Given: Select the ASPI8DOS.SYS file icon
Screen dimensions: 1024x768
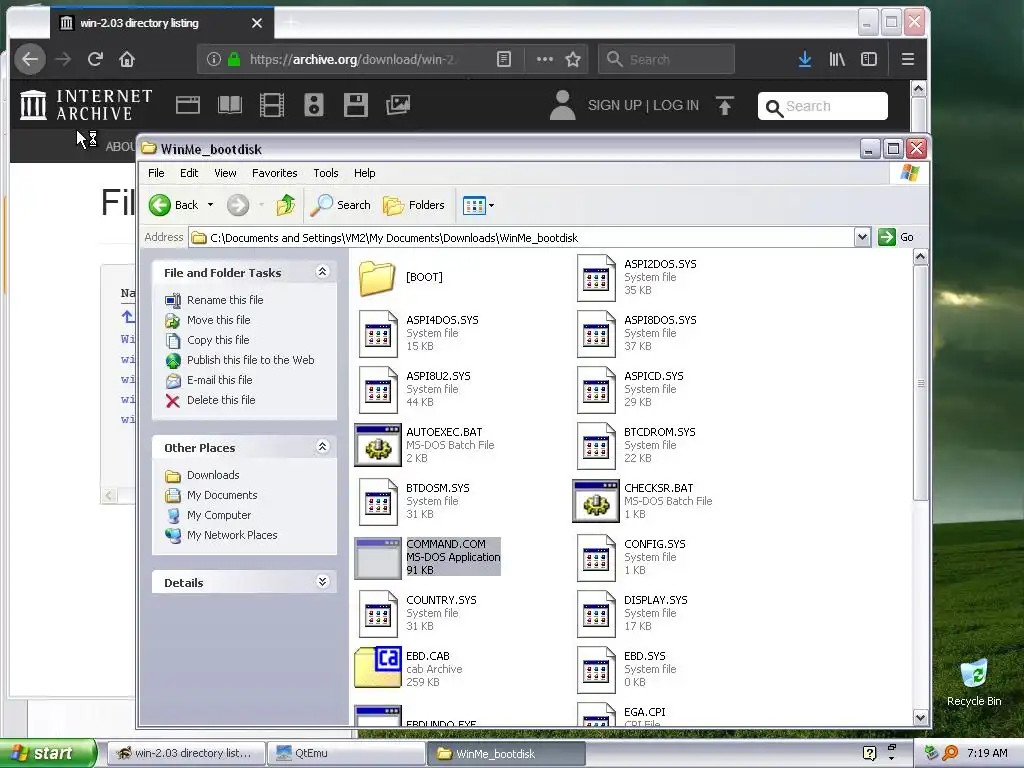Looking at the screenshot, I should click(x=596, y=334).
